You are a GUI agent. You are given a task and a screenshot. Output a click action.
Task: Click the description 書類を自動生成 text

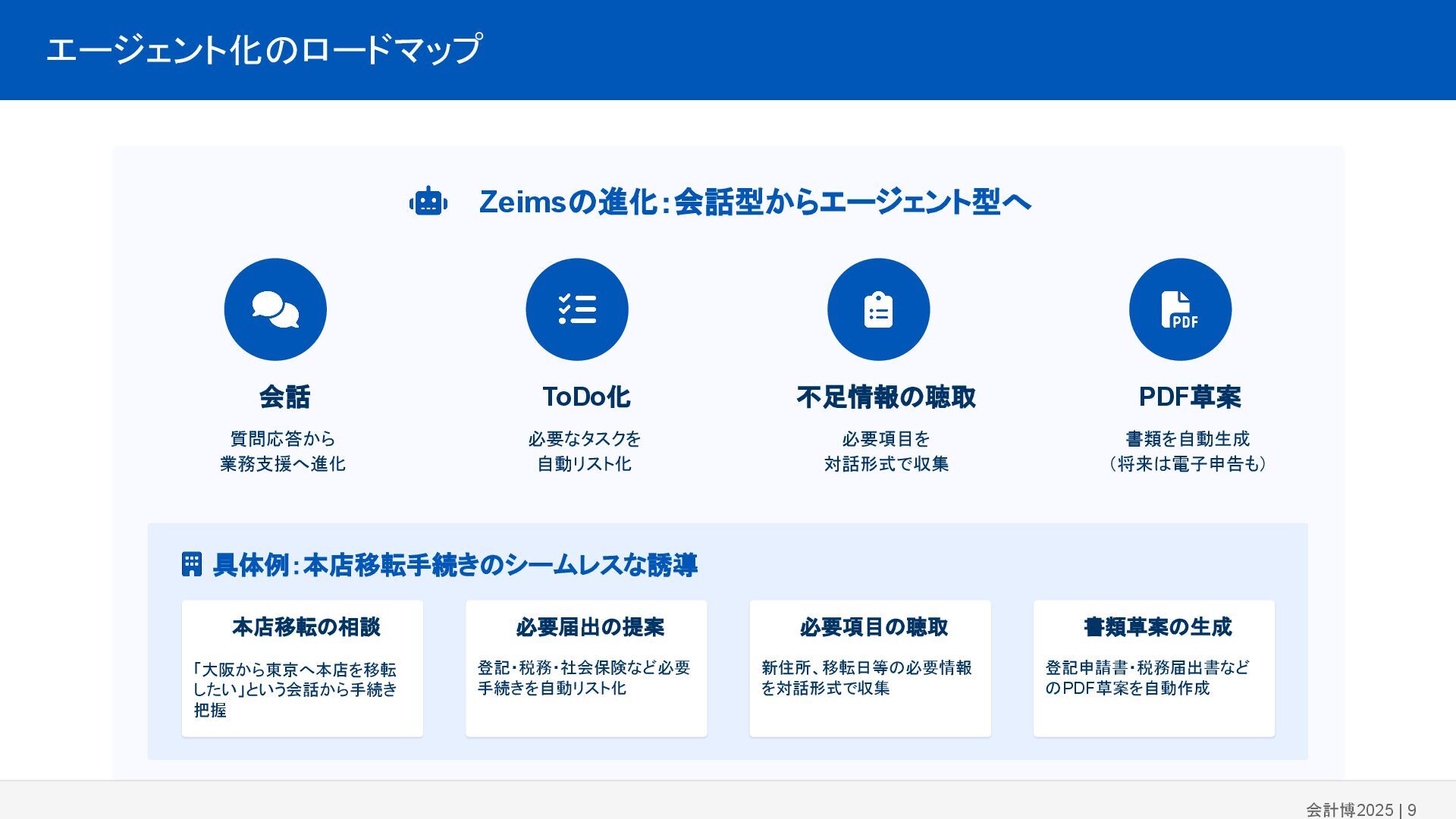[x=1187, y=439]
